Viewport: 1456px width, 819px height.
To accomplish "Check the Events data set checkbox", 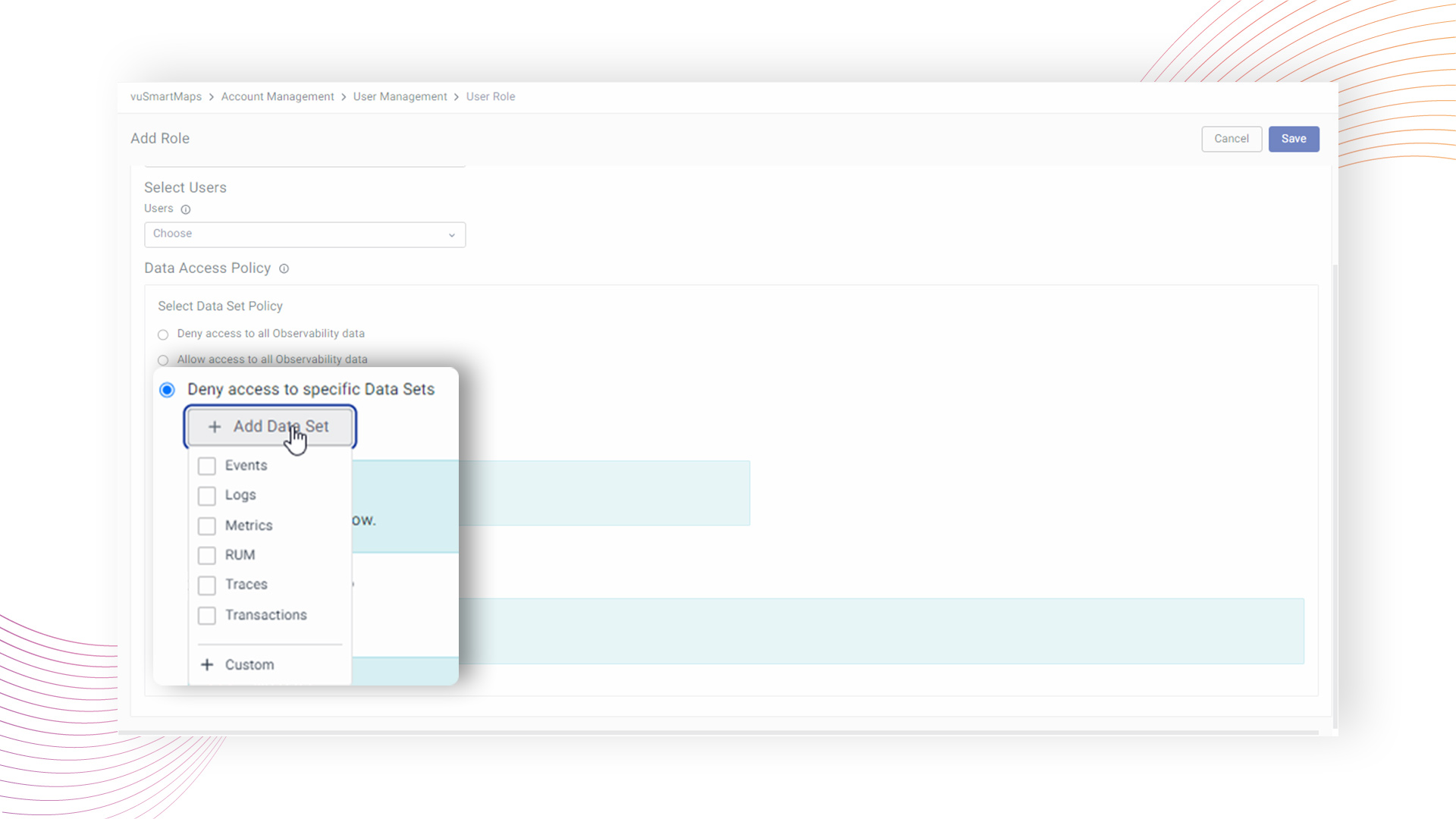I will 207,466.
